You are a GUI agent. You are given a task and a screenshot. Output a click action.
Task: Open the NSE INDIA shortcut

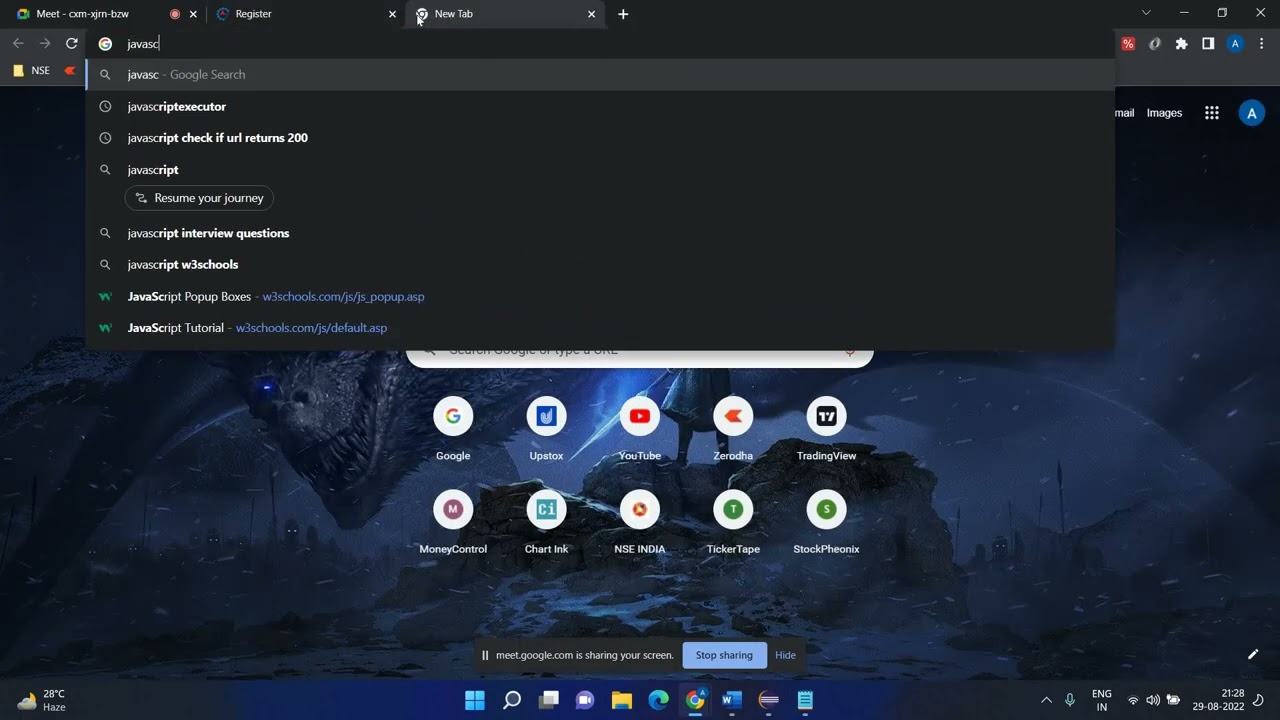pyautogui.click(x=640, y=522)
